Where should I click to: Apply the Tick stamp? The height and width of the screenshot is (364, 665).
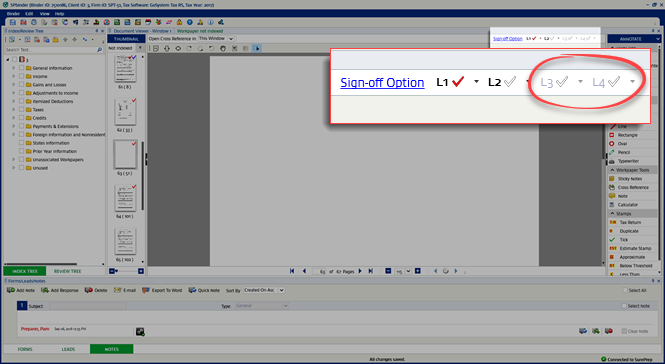point(623,240)
